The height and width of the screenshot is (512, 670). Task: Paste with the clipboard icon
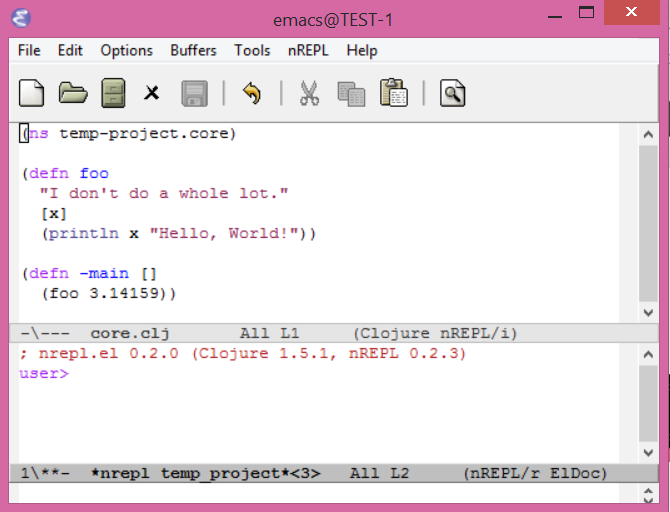tap(394, 92)
